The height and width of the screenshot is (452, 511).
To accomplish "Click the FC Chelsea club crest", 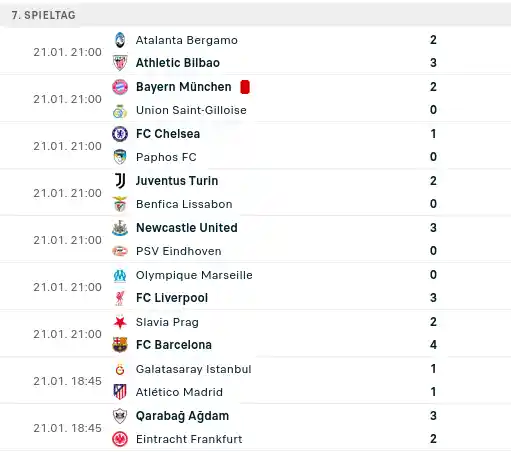I will [x=120, y=134].
